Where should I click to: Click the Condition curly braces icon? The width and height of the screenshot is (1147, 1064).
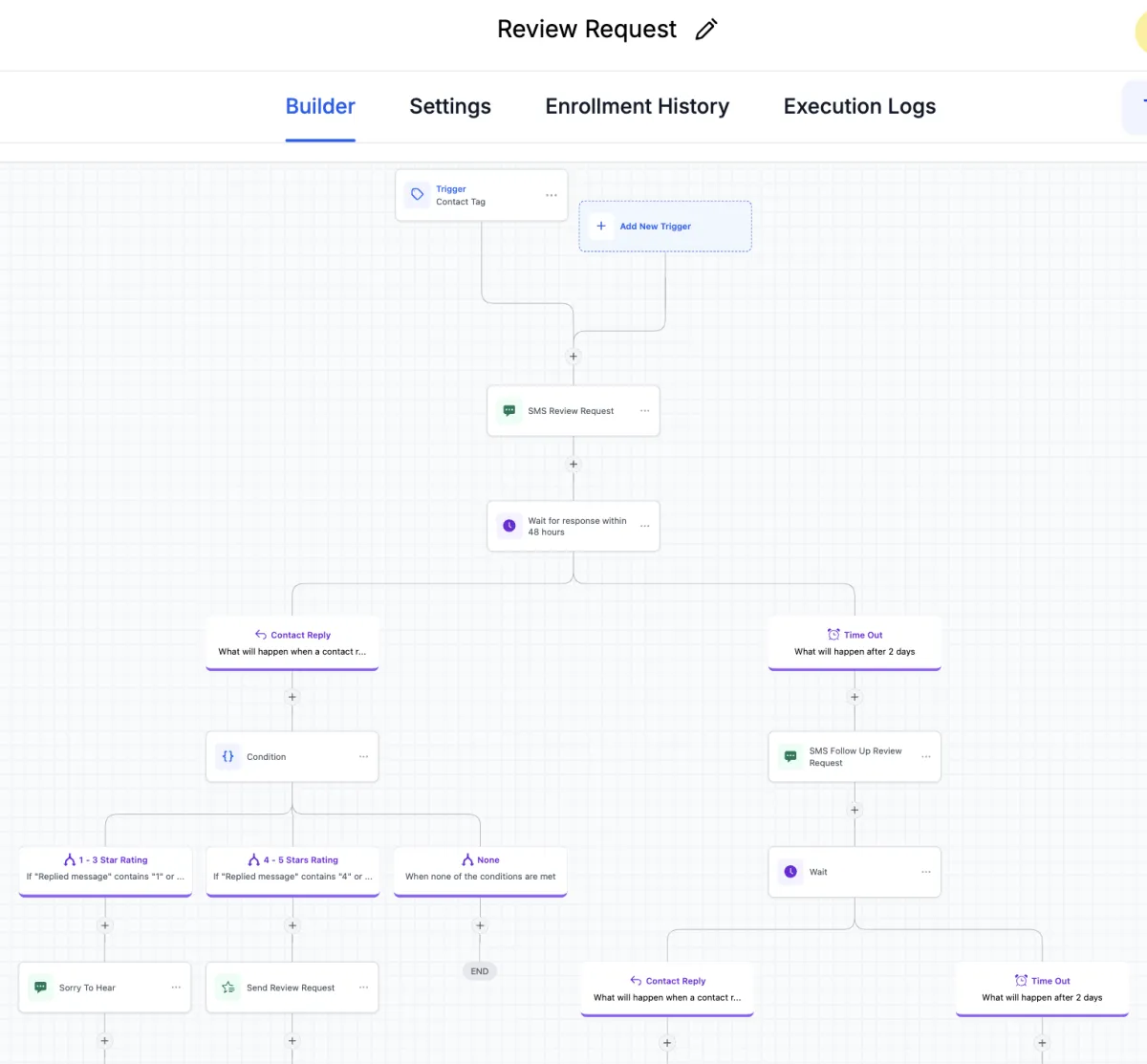click(x=228, y=756)
